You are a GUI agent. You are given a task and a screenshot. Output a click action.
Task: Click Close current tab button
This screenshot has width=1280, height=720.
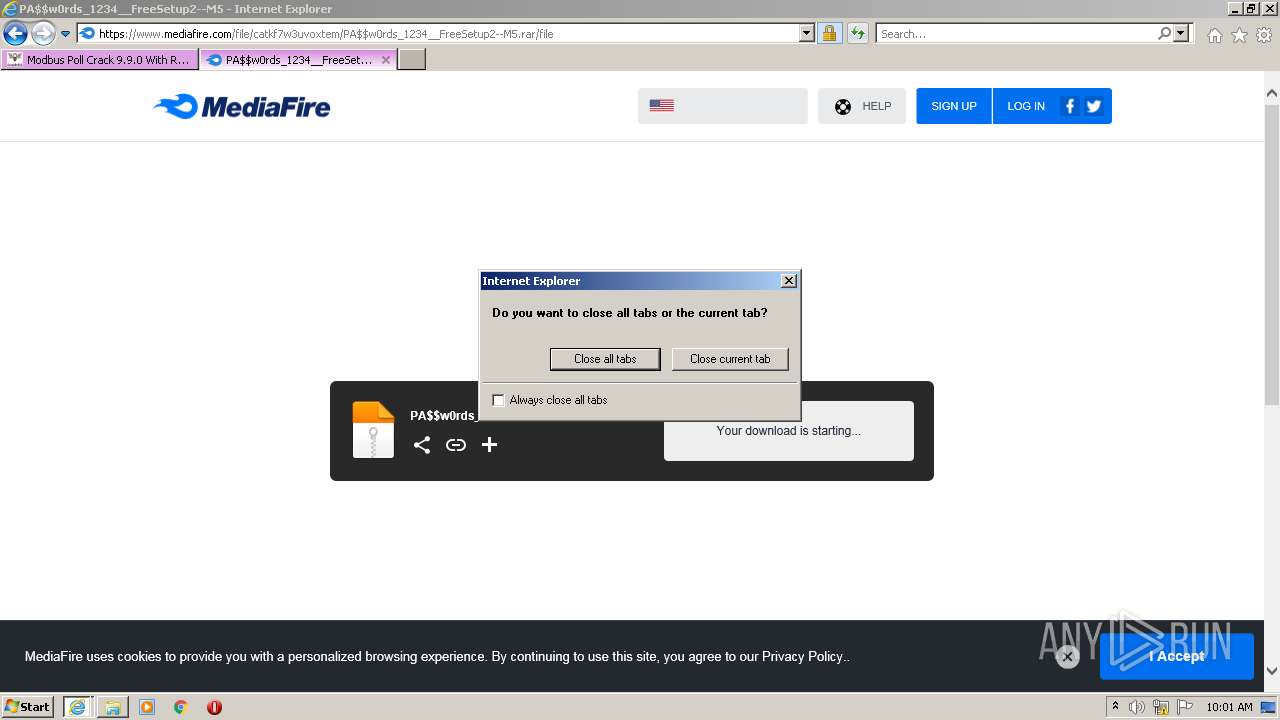pyautogui.click(x=730, y=359)
